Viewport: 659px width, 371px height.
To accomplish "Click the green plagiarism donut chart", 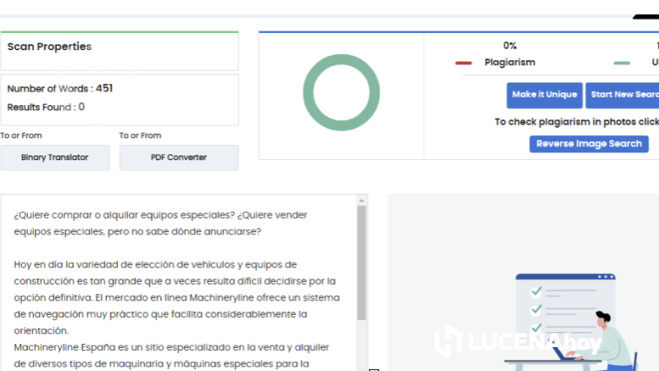I will [x=341, y=92].
